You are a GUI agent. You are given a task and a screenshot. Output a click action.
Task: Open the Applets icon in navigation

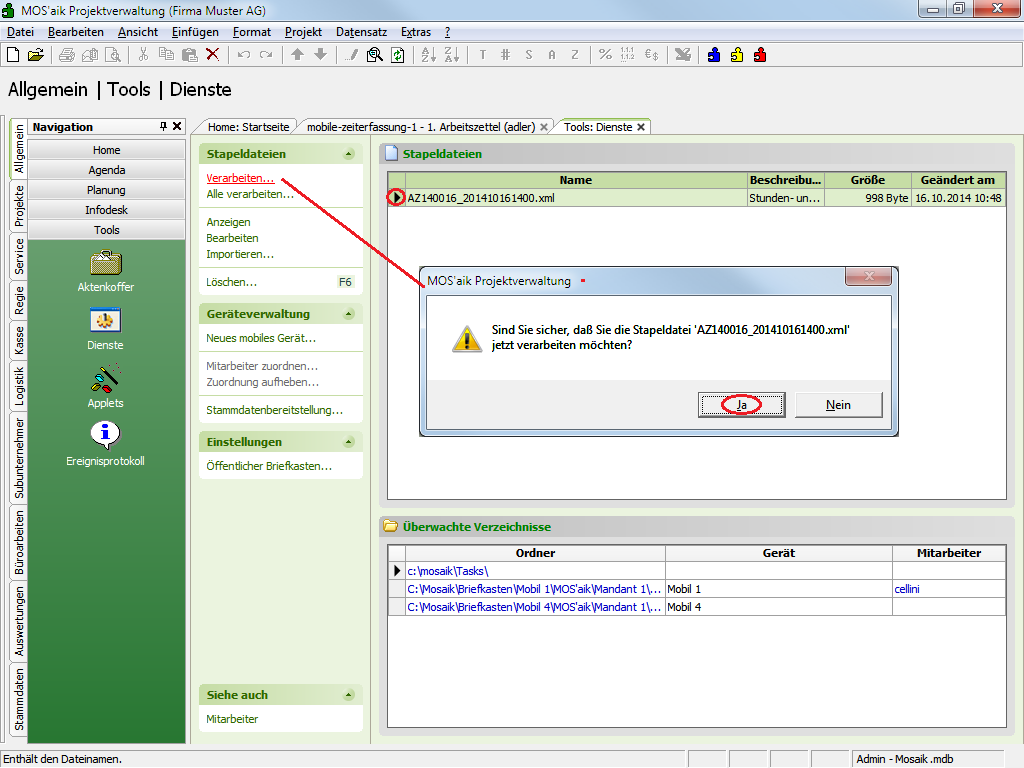point(105,379)
